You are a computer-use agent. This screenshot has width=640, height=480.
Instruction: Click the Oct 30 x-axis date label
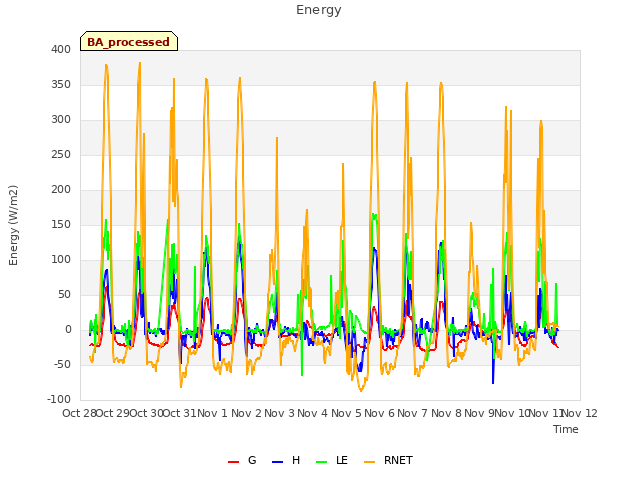pyautogui.click(x=146, y=413)
